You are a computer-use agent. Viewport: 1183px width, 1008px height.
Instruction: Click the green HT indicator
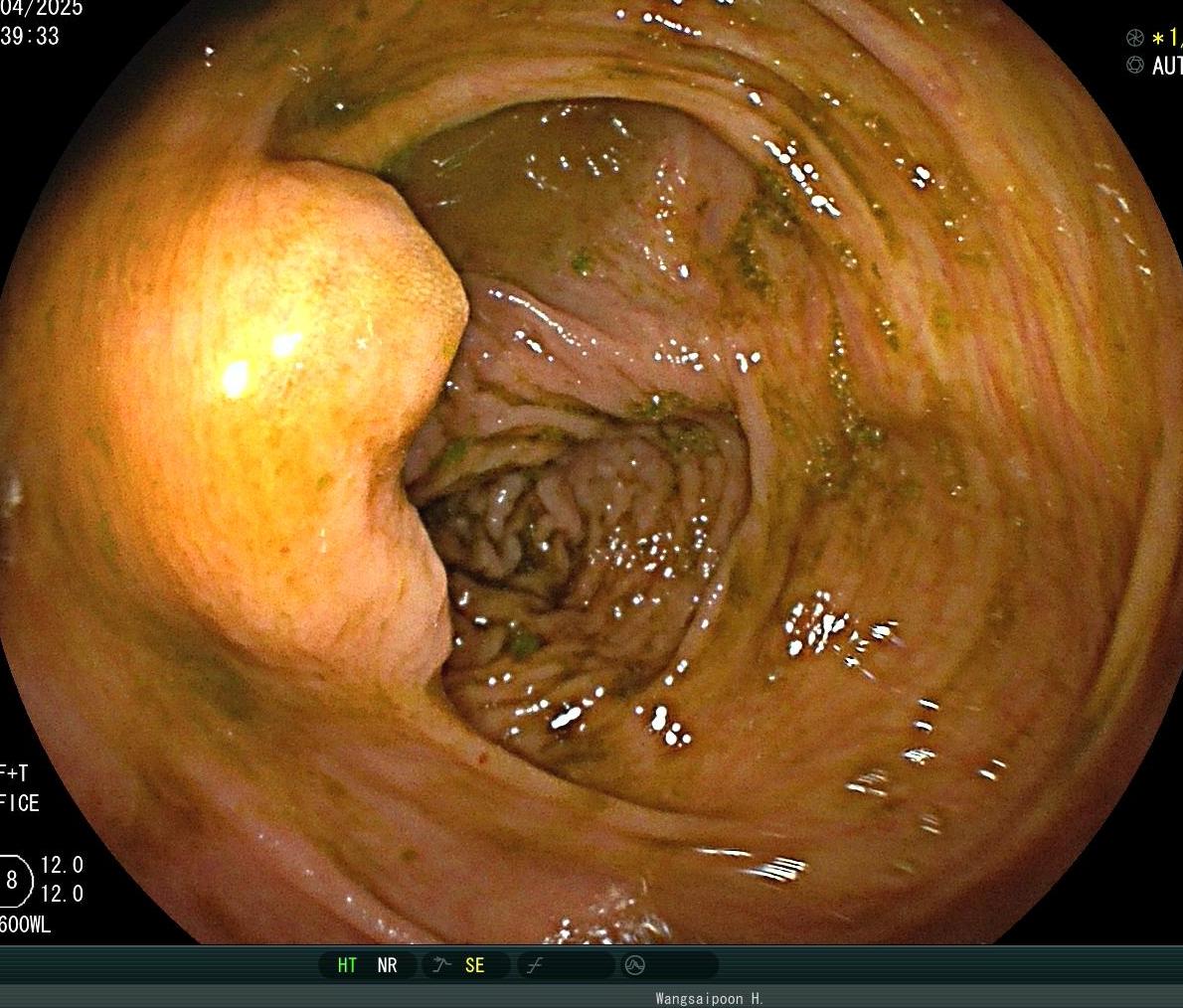347,965
